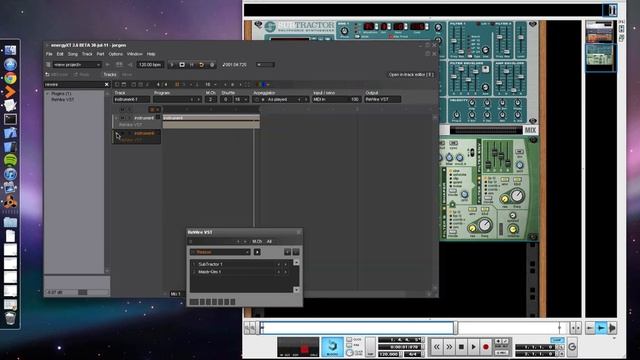Viewport: 640px width, 360px height.
Task: Click the MIX label on Reason rack
Action: coord(530,130)
